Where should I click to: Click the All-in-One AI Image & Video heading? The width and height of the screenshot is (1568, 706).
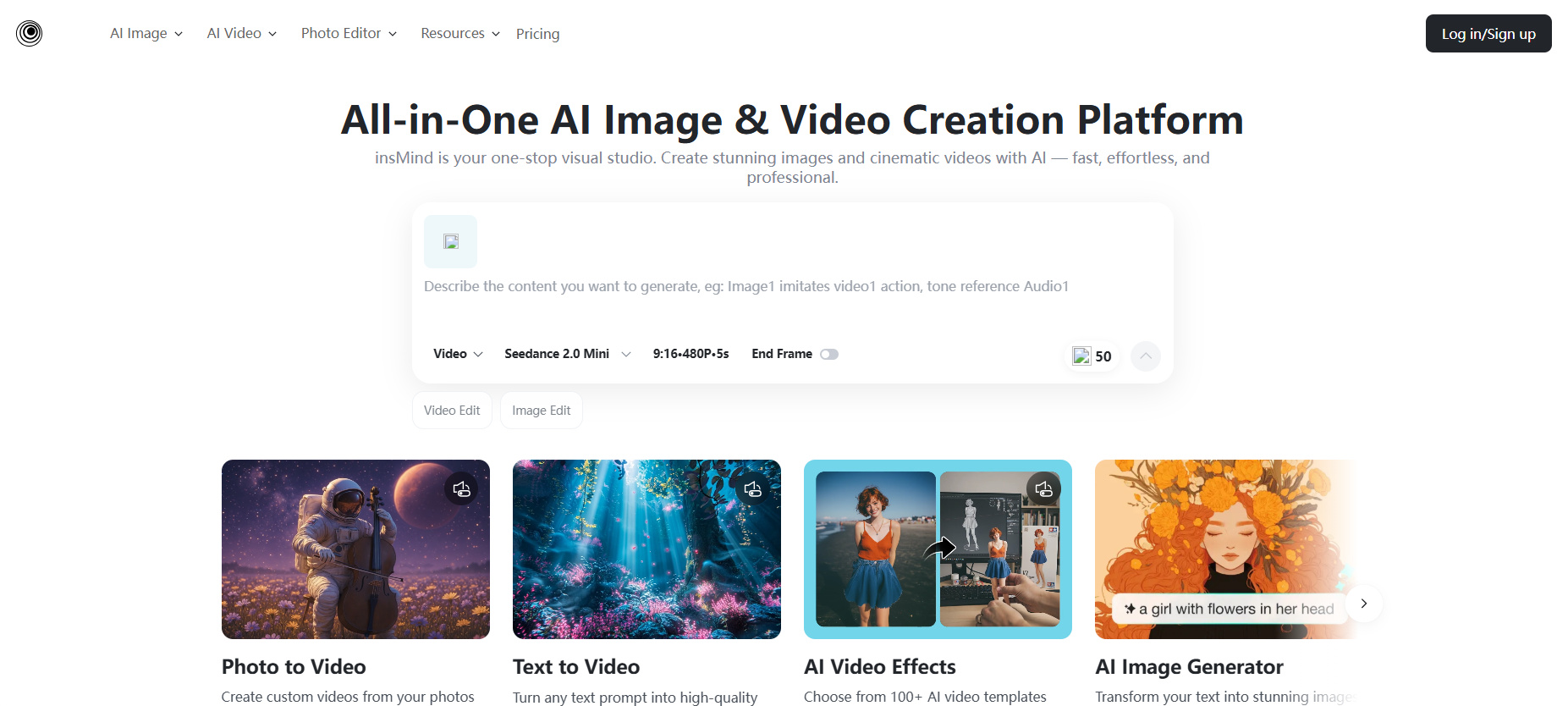[x=792, y=119]
